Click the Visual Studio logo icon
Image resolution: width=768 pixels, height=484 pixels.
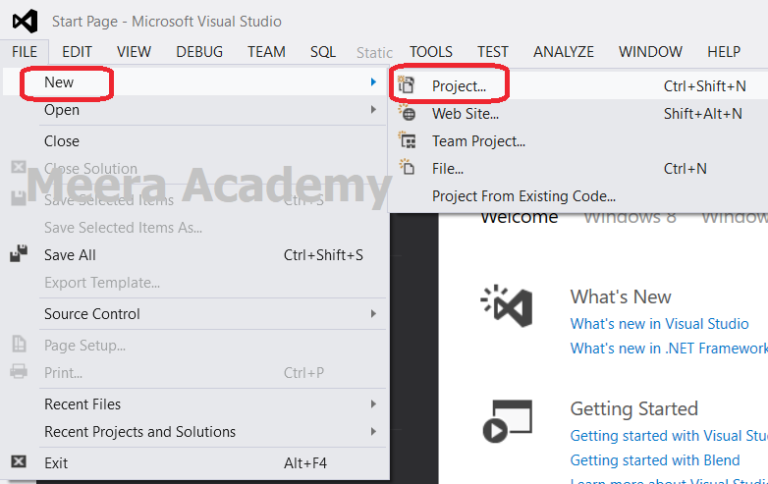24,21
